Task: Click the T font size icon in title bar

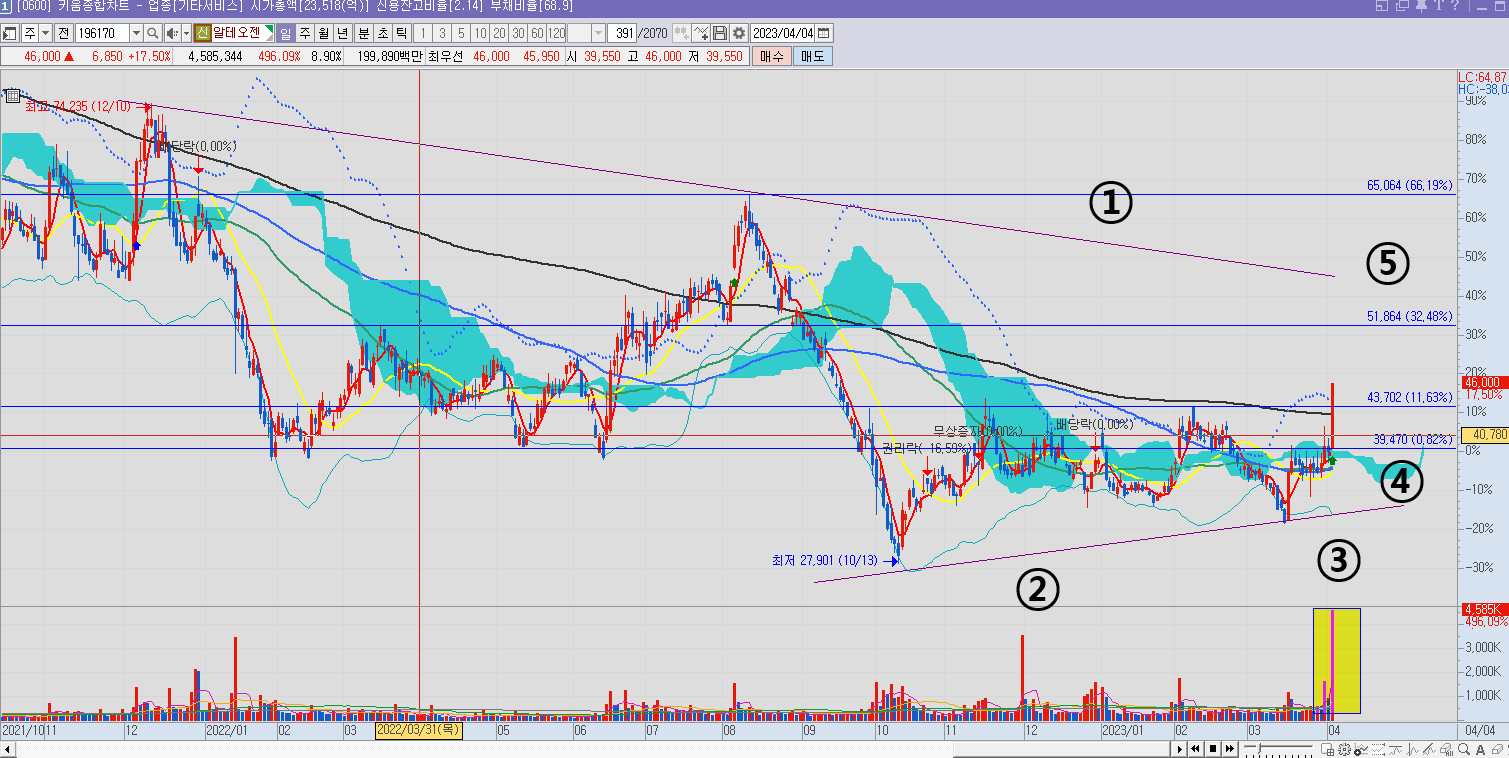Action: [x=1439, y=6]
